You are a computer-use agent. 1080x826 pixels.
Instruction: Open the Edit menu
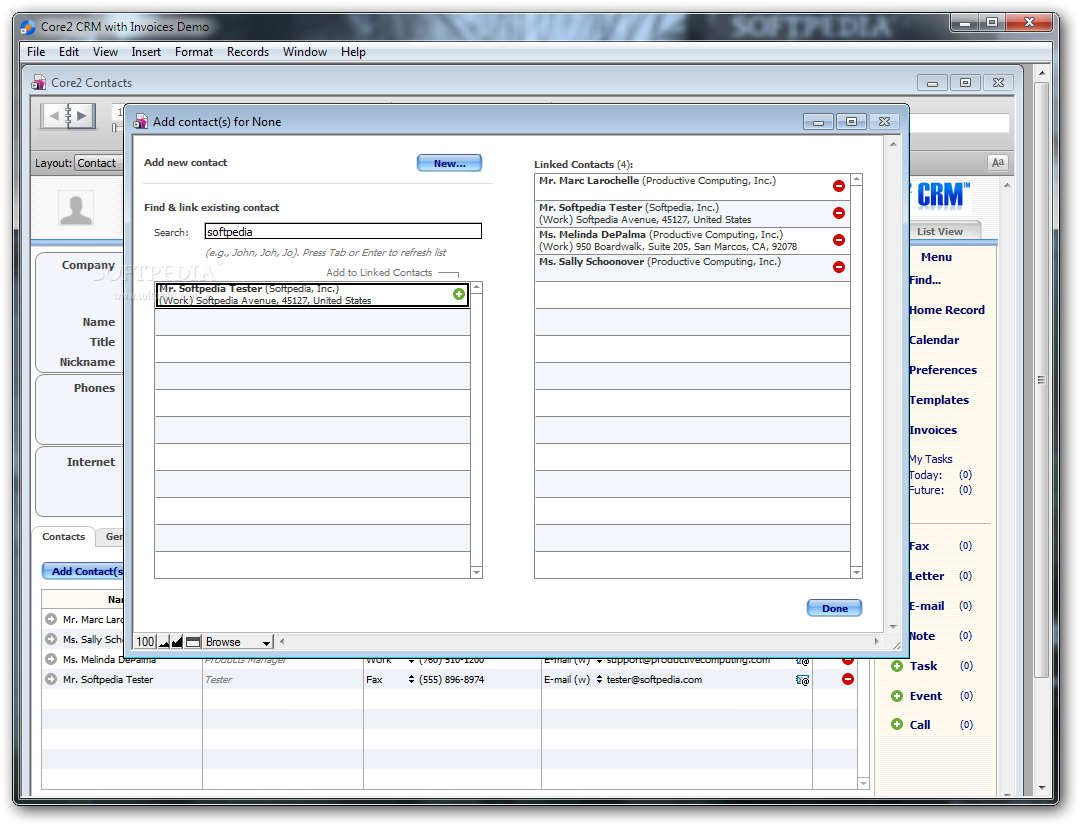tap(69, 52)
